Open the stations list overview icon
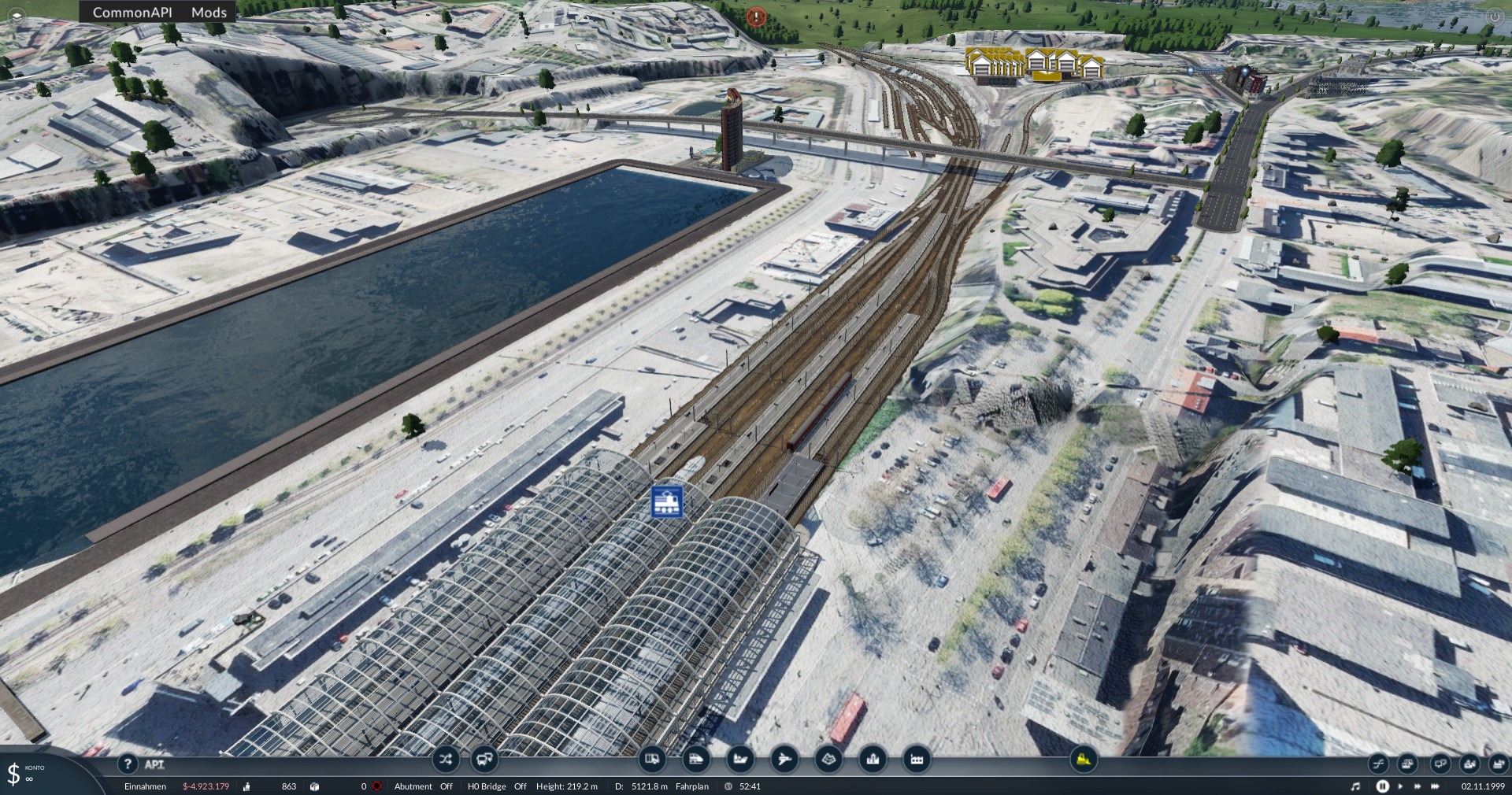 tap(1440, 764)
